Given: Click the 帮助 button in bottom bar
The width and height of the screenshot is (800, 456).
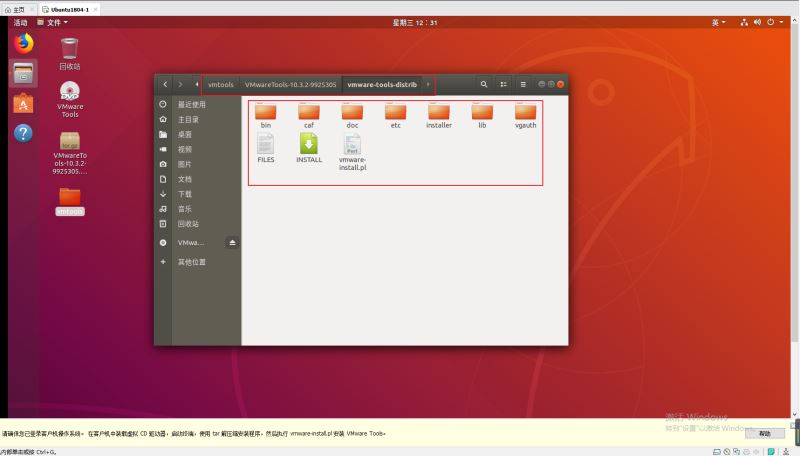Looking at the screenshot, I should pos(764,433).
